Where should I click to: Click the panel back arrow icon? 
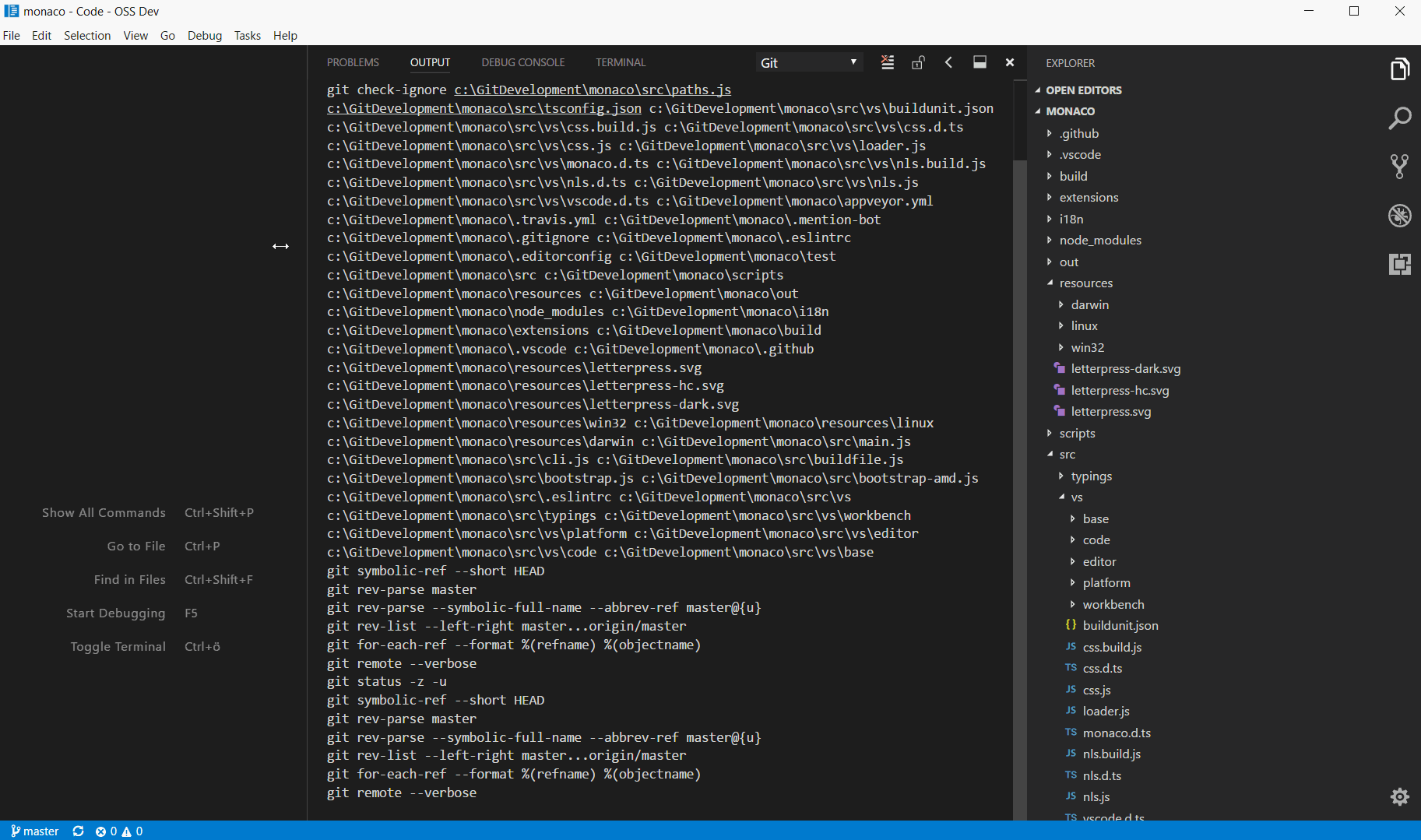click(x=948, y=62)
